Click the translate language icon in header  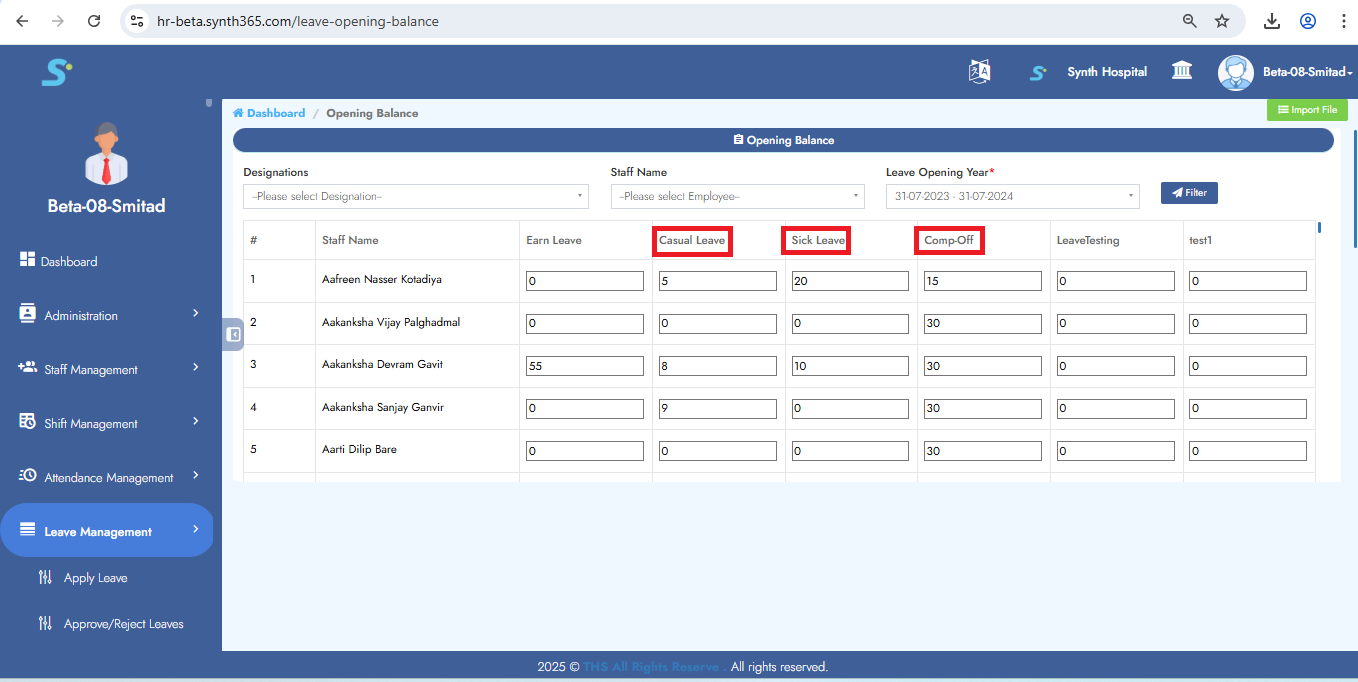coord(979,72)
